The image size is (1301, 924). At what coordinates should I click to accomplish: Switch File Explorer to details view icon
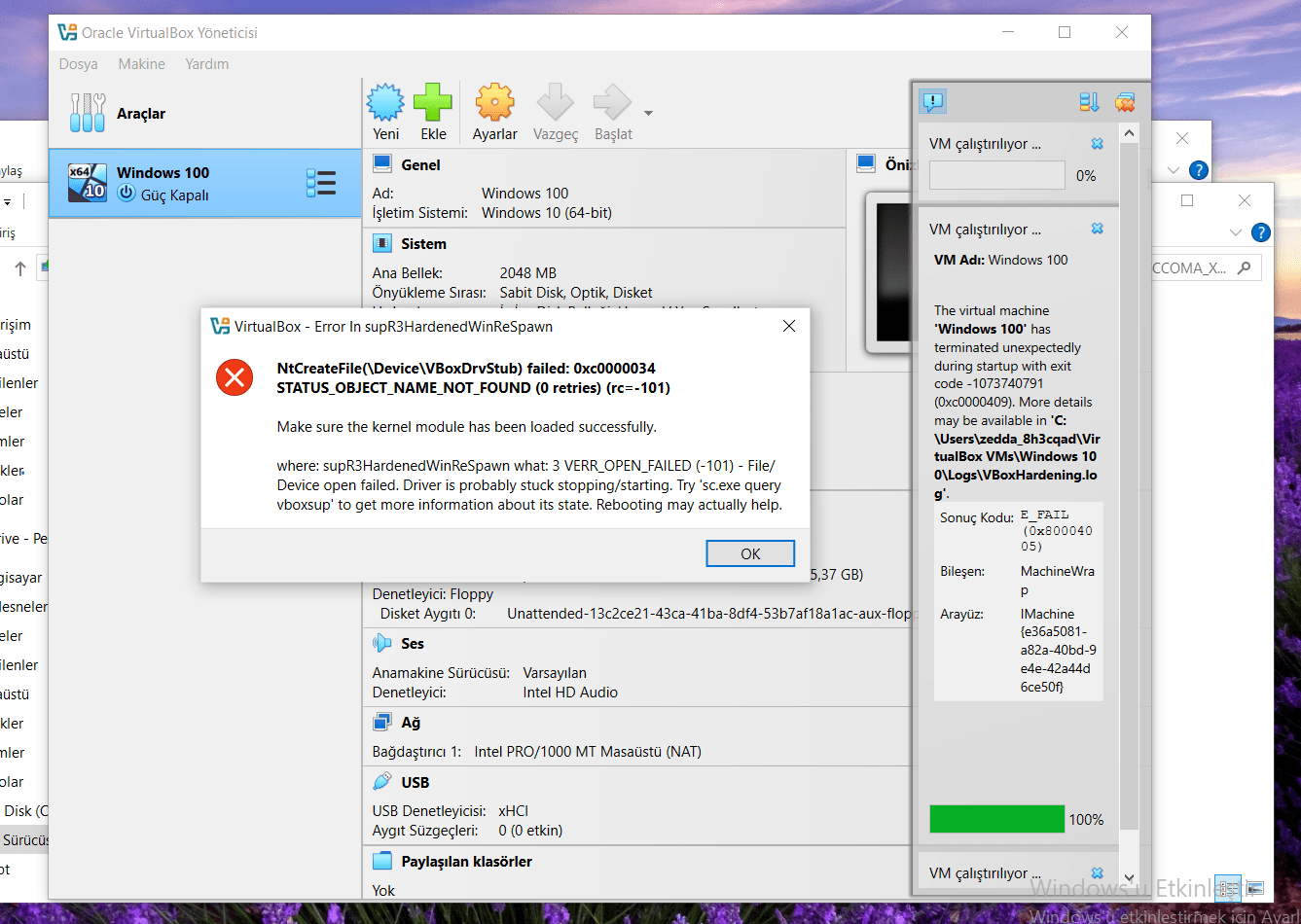tap(1228, 888)
